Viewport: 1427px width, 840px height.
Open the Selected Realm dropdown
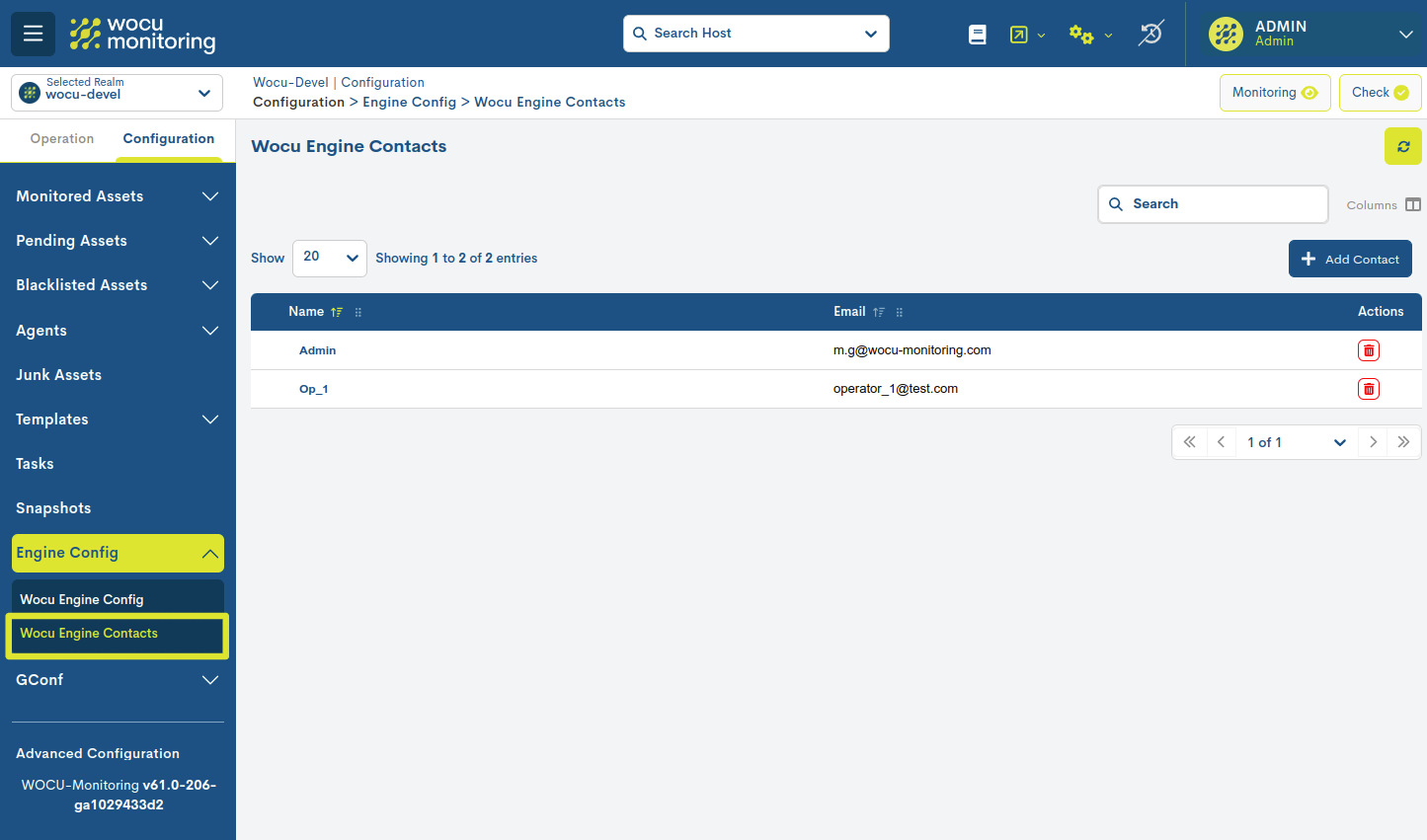pyautogui.click(x=203, y=94)
